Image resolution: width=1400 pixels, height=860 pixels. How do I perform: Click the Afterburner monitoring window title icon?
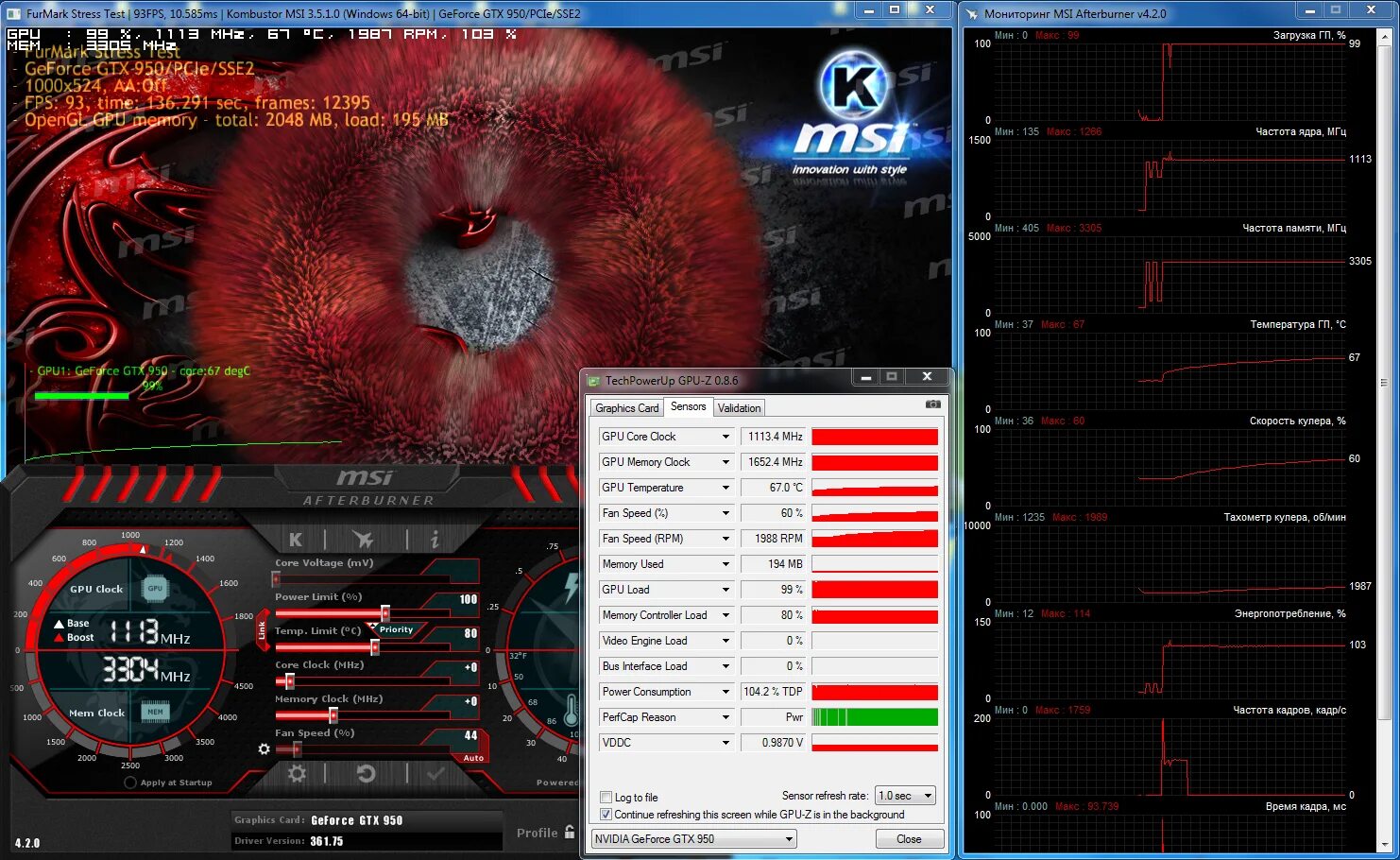coord(971,13)
